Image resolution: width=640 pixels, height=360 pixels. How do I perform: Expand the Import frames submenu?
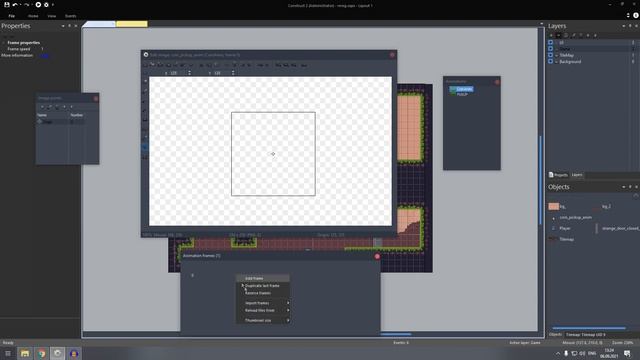[x=263, y=303]
